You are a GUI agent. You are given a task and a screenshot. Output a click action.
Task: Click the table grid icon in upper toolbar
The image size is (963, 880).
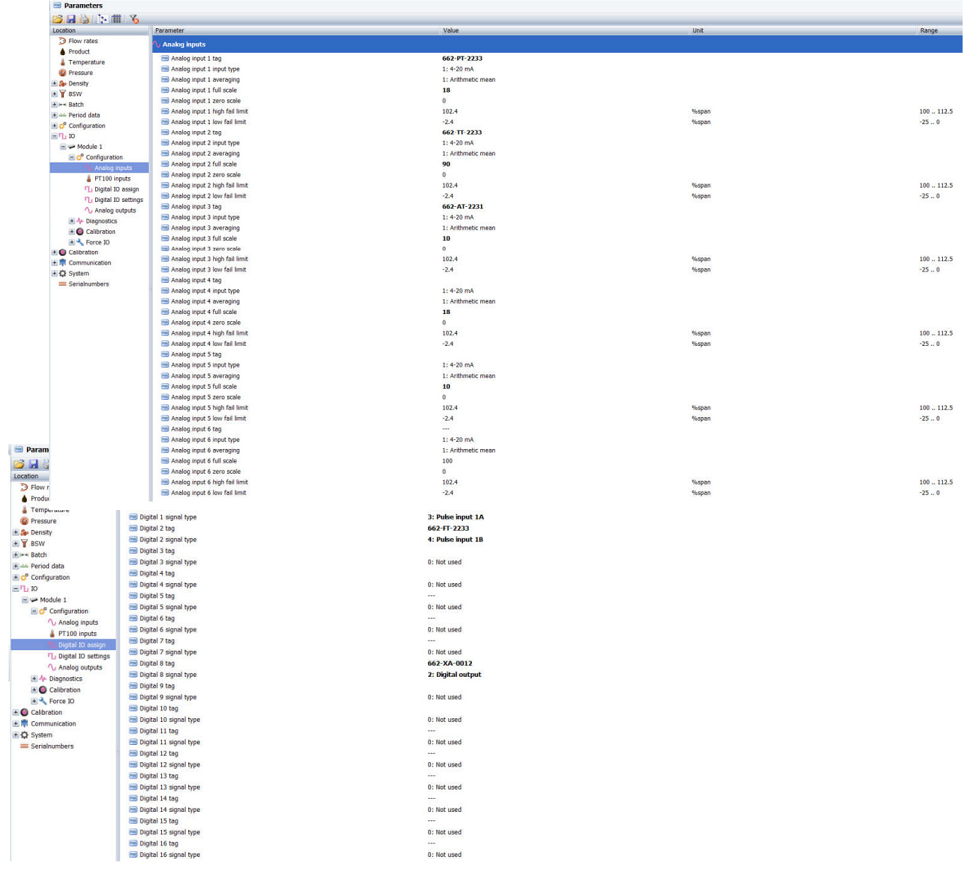click(x=116, y=19)
